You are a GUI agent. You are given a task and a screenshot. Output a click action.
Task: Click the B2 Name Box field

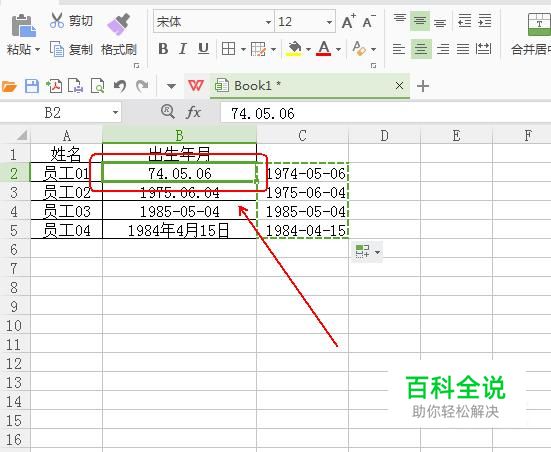(x=53, y=113)
